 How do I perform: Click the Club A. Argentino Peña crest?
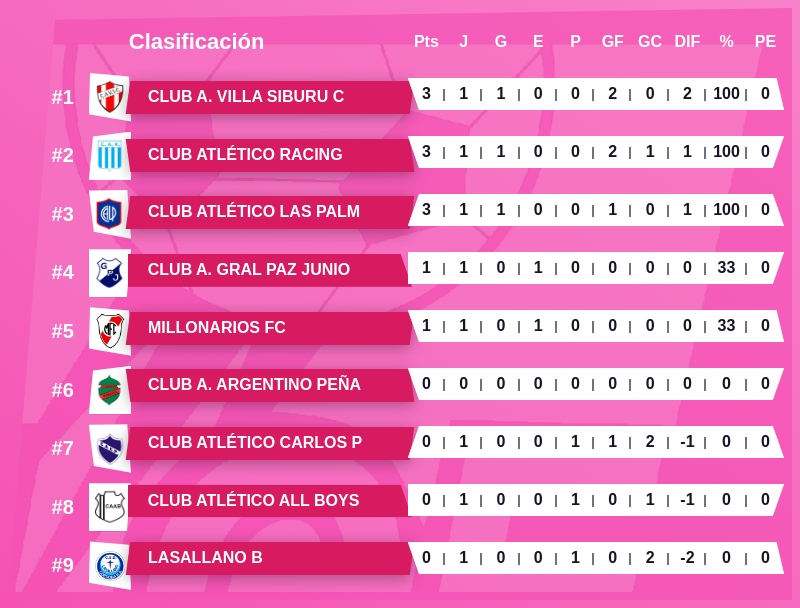coord(109,389)
